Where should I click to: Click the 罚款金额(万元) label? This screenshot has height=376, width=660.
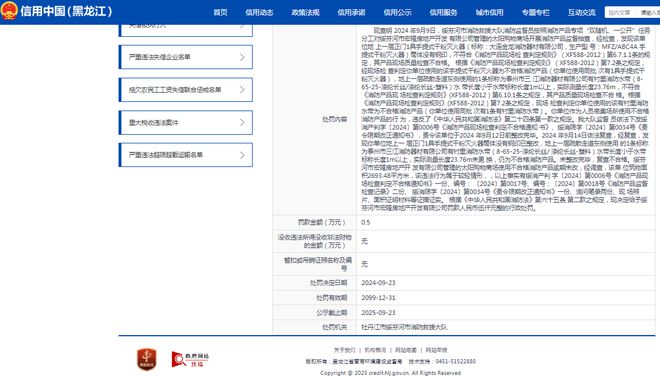point(321,222)
